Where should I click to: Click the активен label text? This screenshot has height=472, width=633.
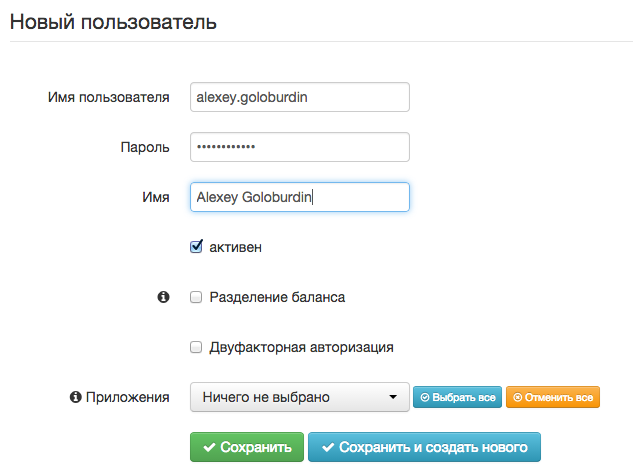(236, 246)
